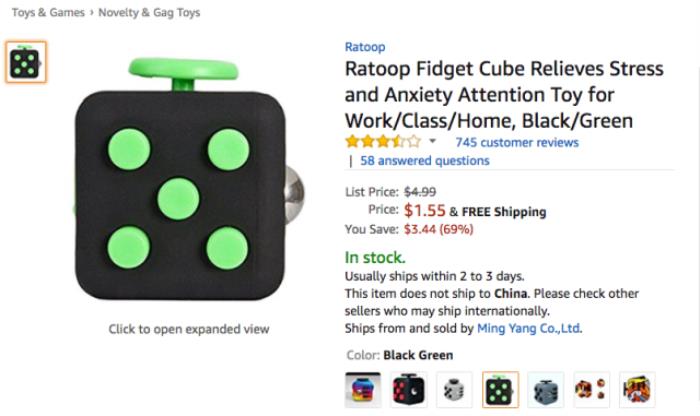
Task: Open the small product thumbnail image
Action: coord(26,62)
